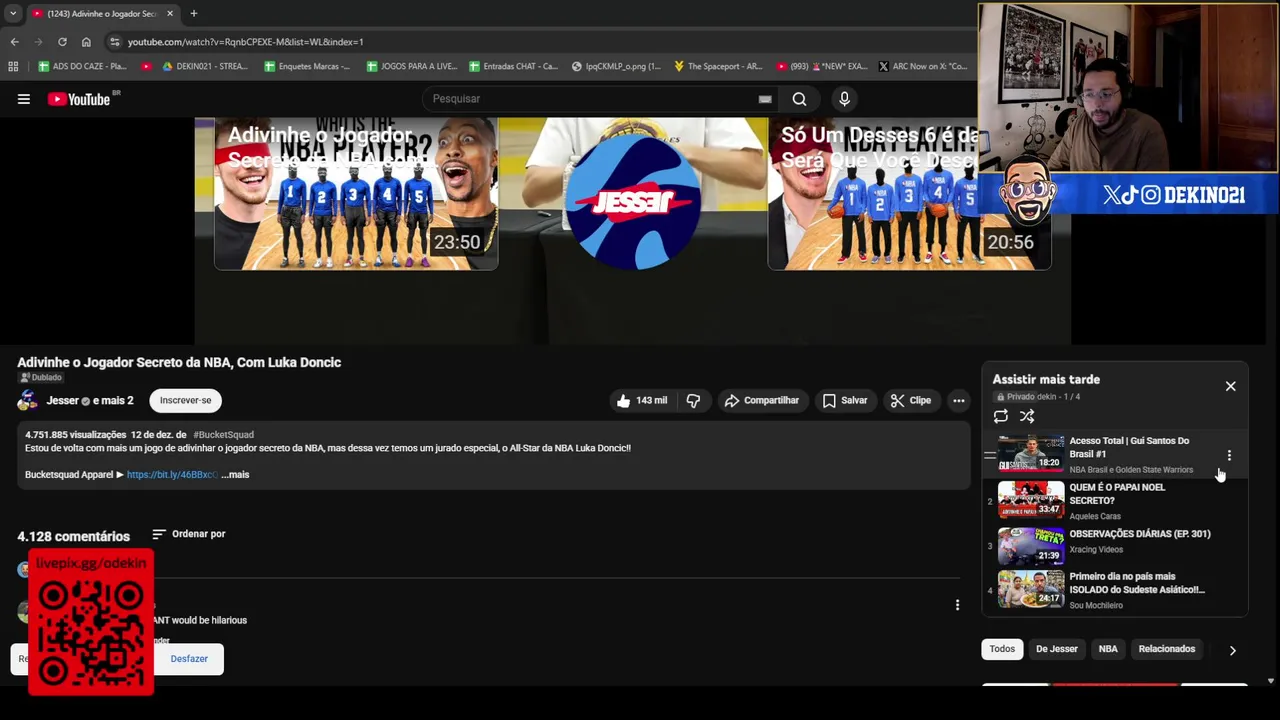The height and width of the screenshot is (720, 1280).
Task: Open the Ordenar por comments sort menu
Action: 189,534
